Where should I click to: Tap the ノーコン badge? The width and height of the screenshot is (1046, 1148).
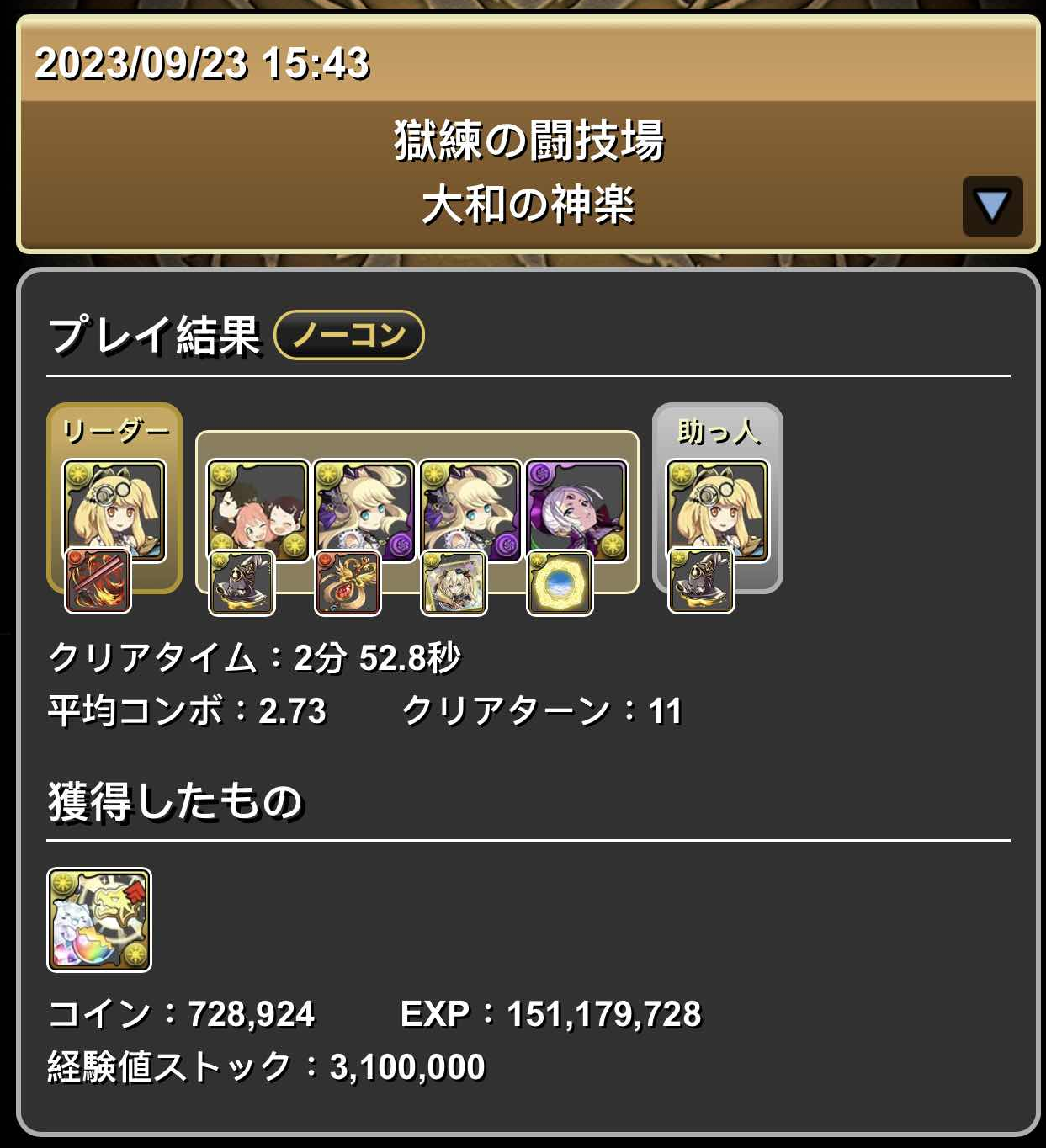click(349, 335)
